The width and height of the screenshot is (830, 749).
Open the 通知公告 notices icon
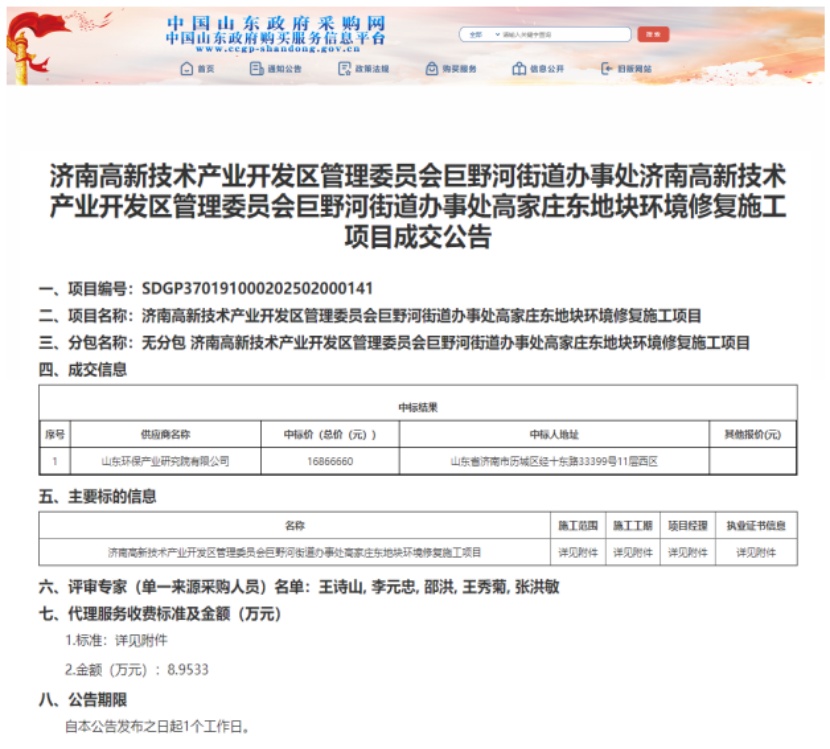click(x=256, y=68)
